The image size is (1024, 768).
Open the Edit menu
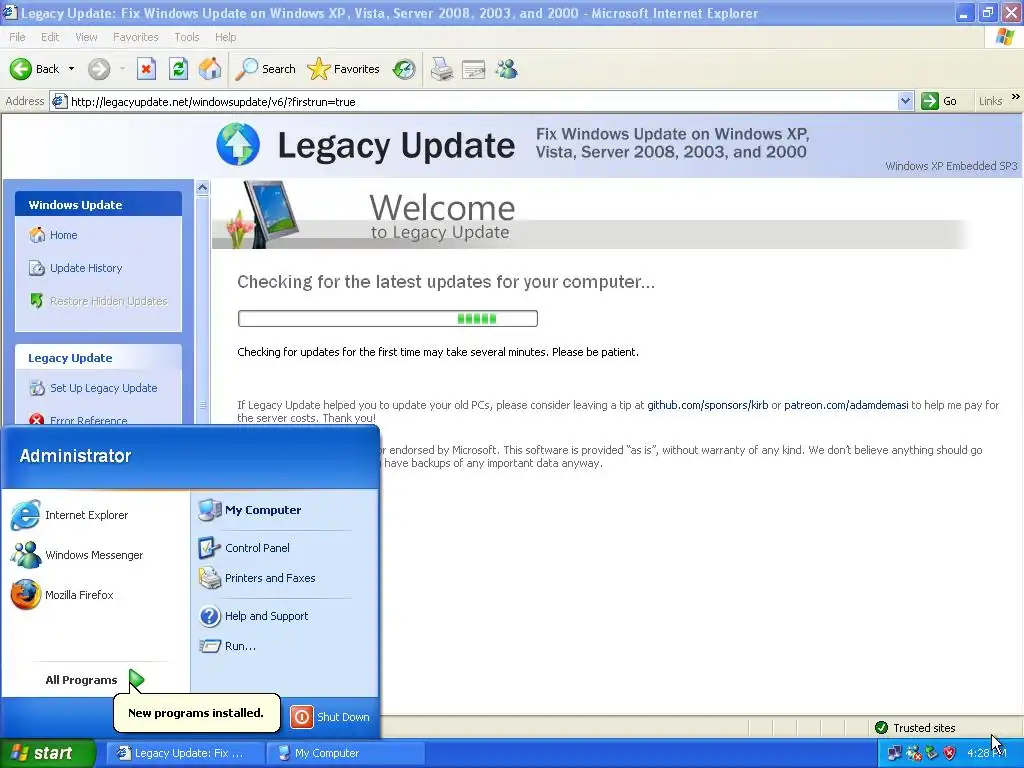(50, 37)
